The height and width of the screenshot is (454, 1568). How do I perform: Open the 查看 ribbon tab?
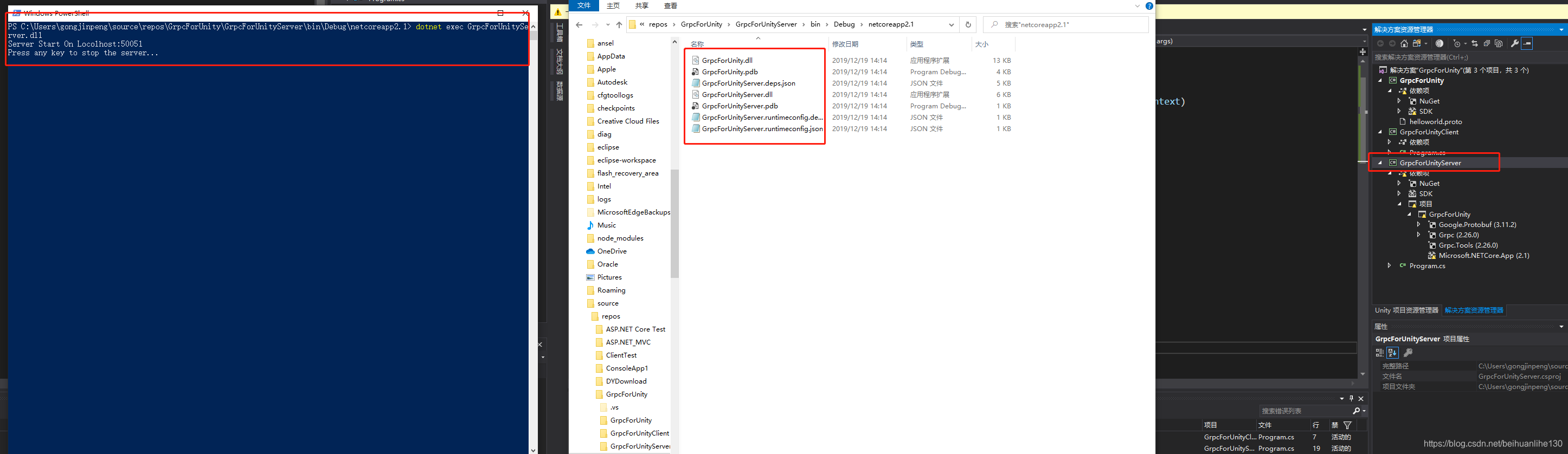tap(671, 5)
